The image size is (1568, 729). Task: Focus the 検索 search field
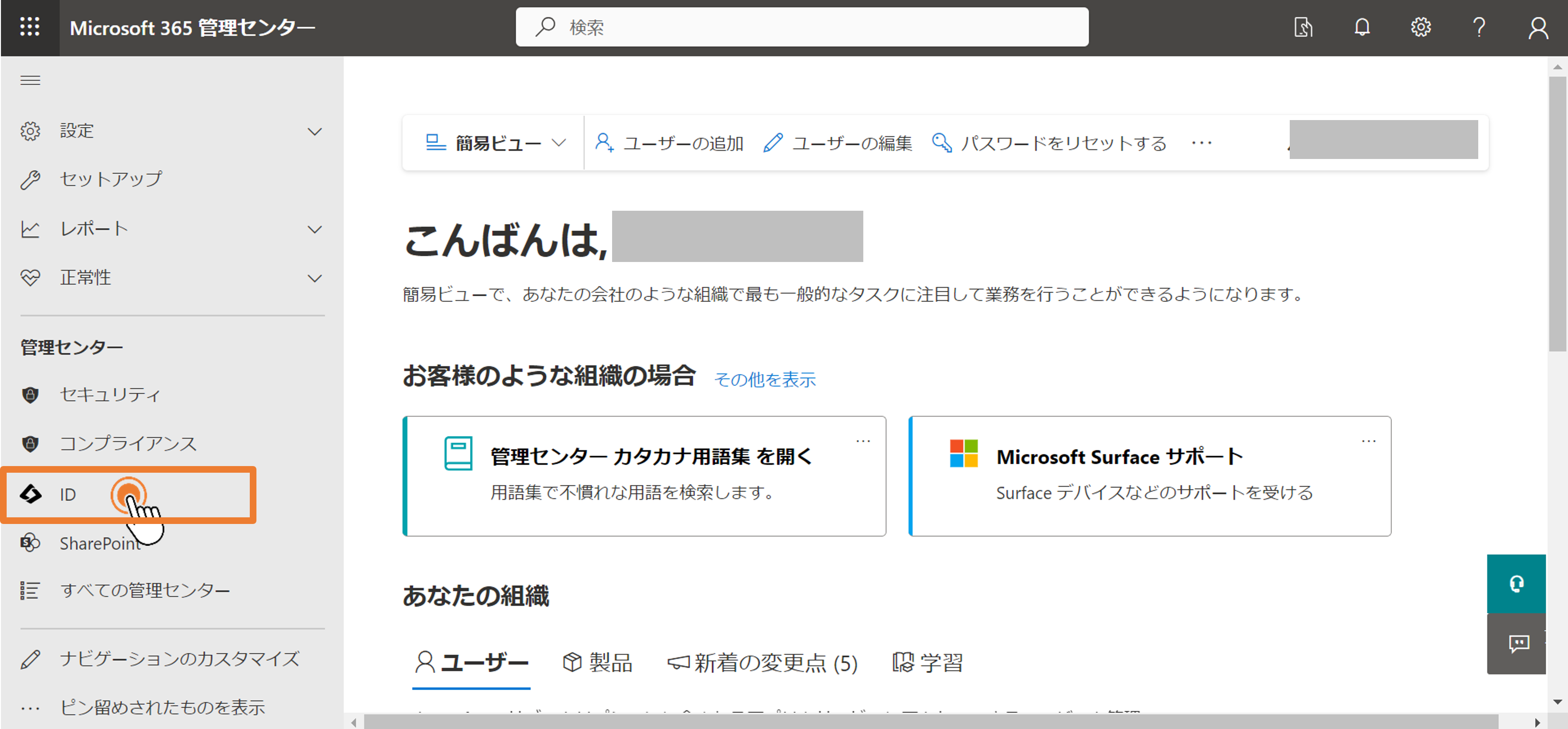(x=802, y=27)
